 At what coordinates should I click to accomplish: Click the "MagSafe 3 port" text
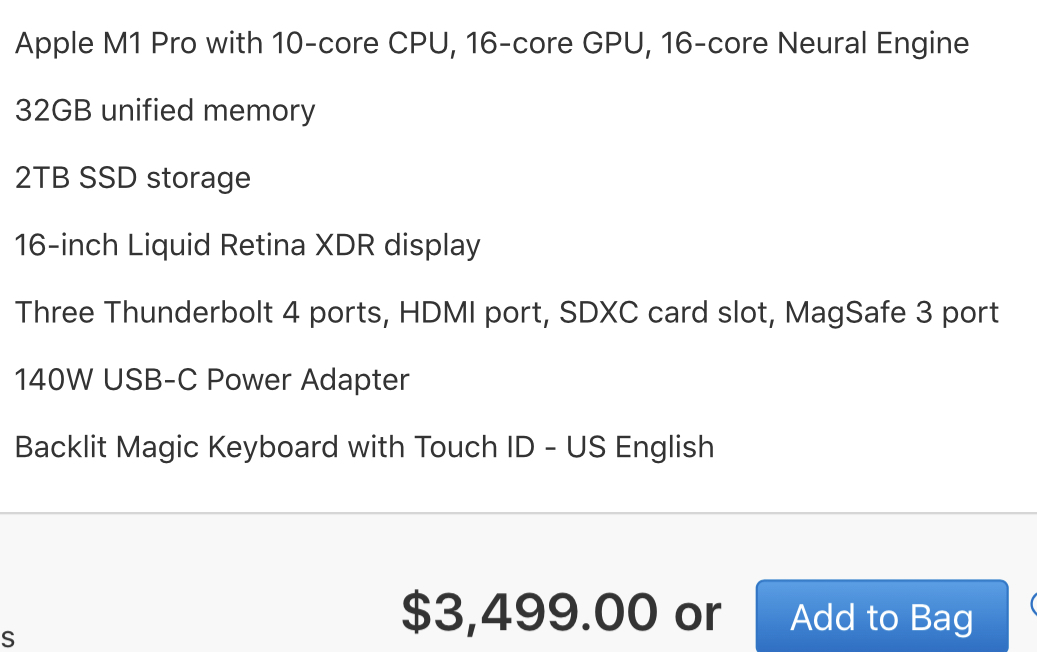tap(891, 312)
